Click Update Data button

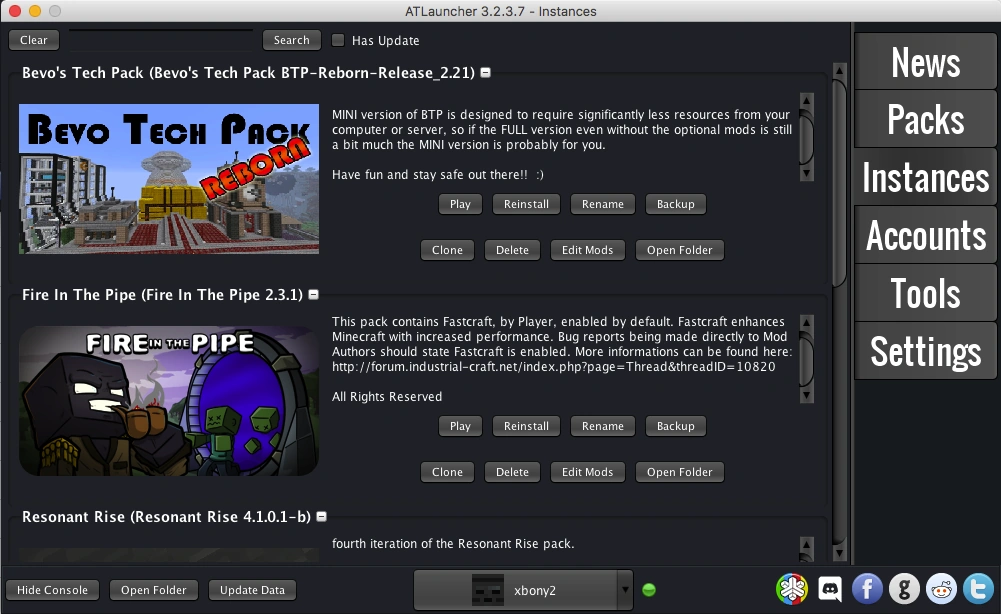[x=252, y=590]
